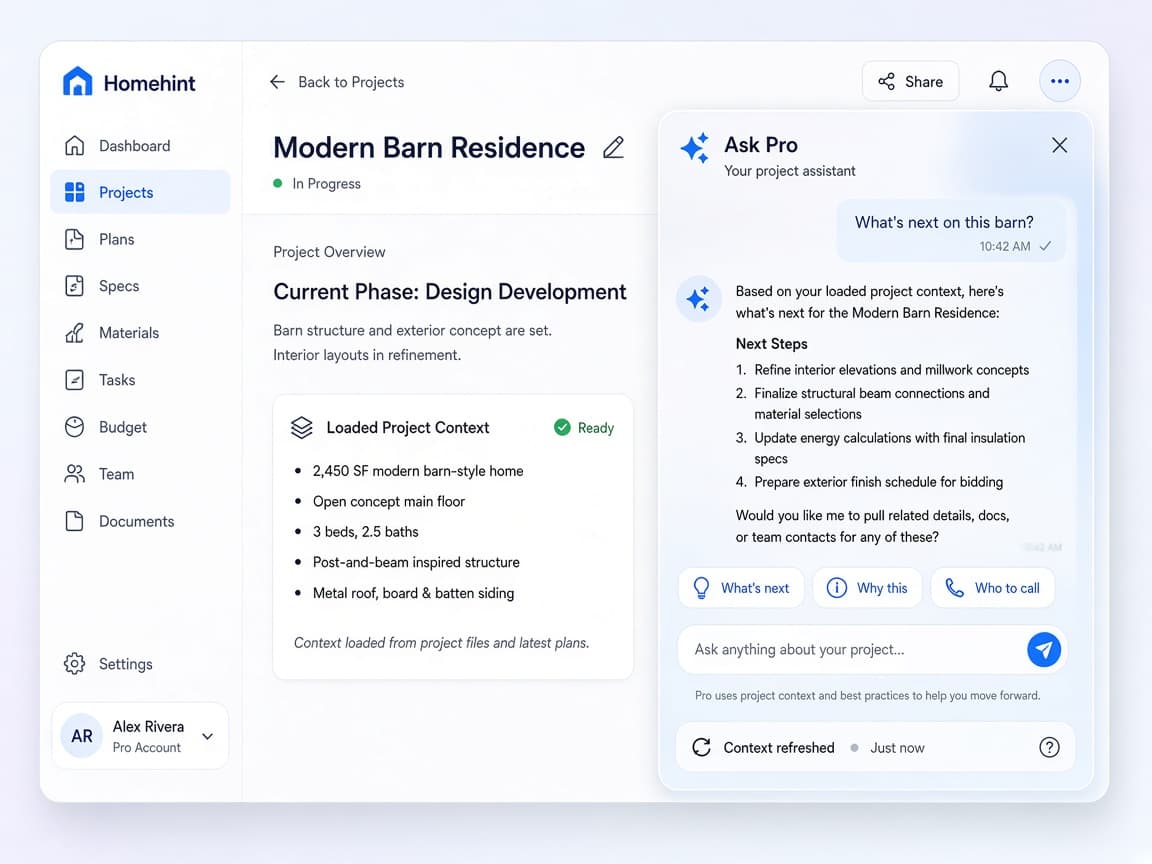Open Dashboard from the sidebar

(140, 145)
